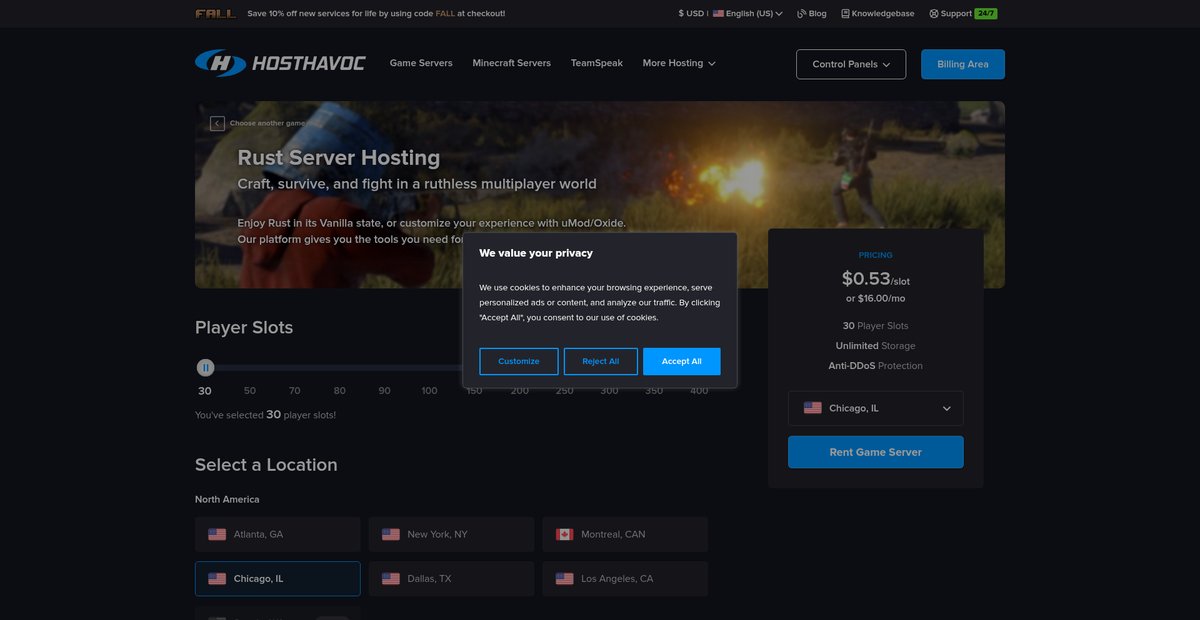Open the Control Panels dropdown
Viewport: 1200px width, 620px height.
pos(851,64)
